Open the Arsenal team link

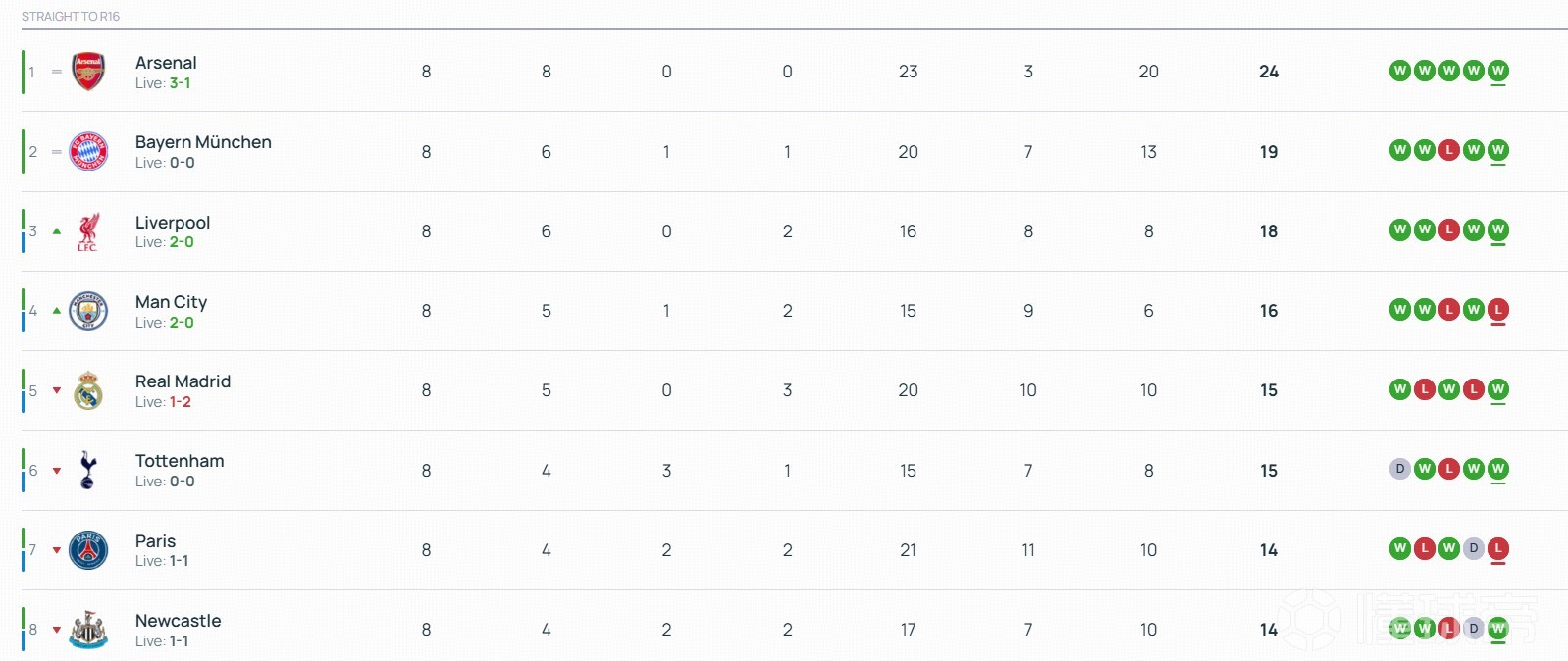166,63
